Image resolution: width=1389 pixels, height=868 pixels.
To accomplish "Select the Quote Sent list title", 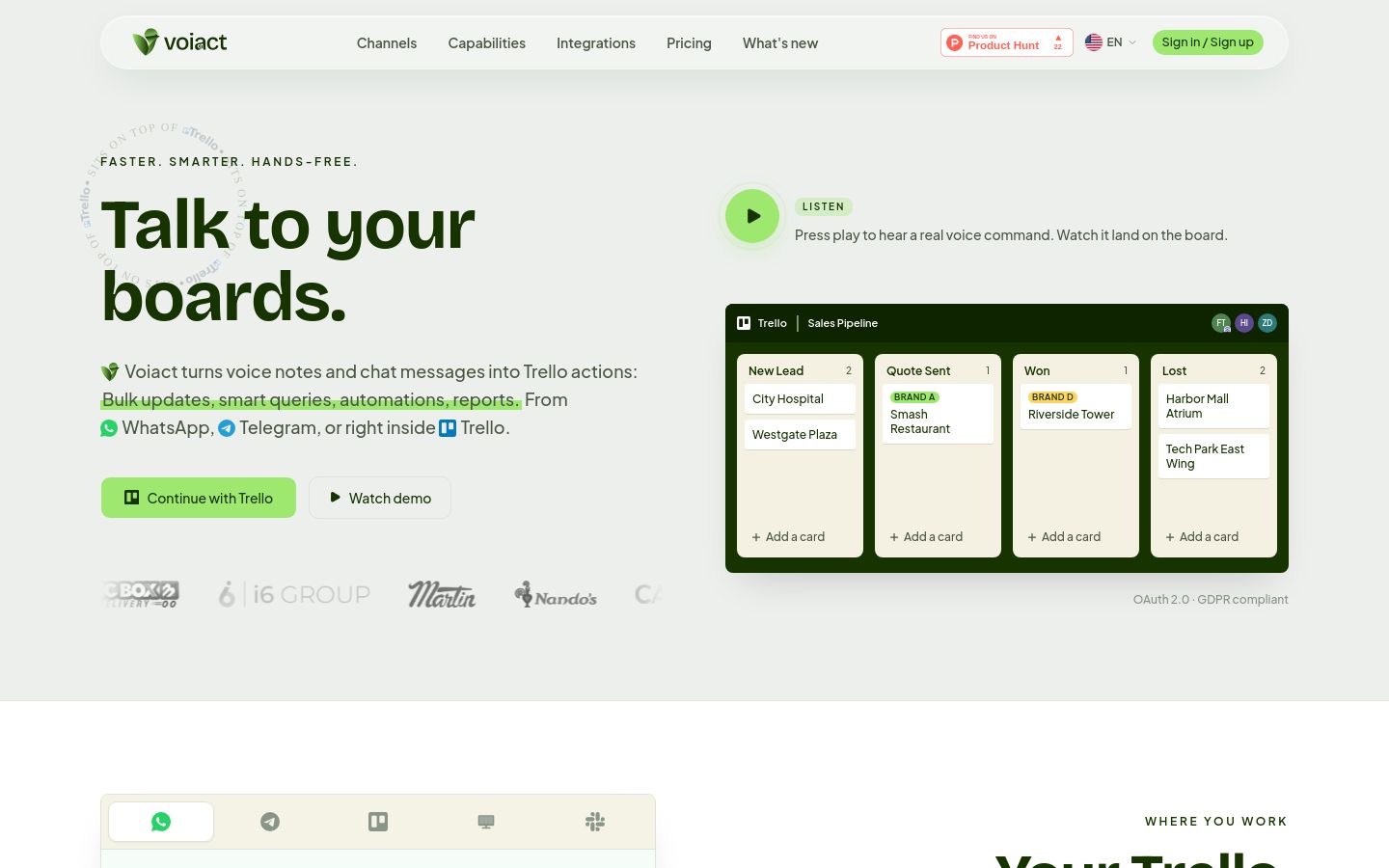I will coord(918,371).
